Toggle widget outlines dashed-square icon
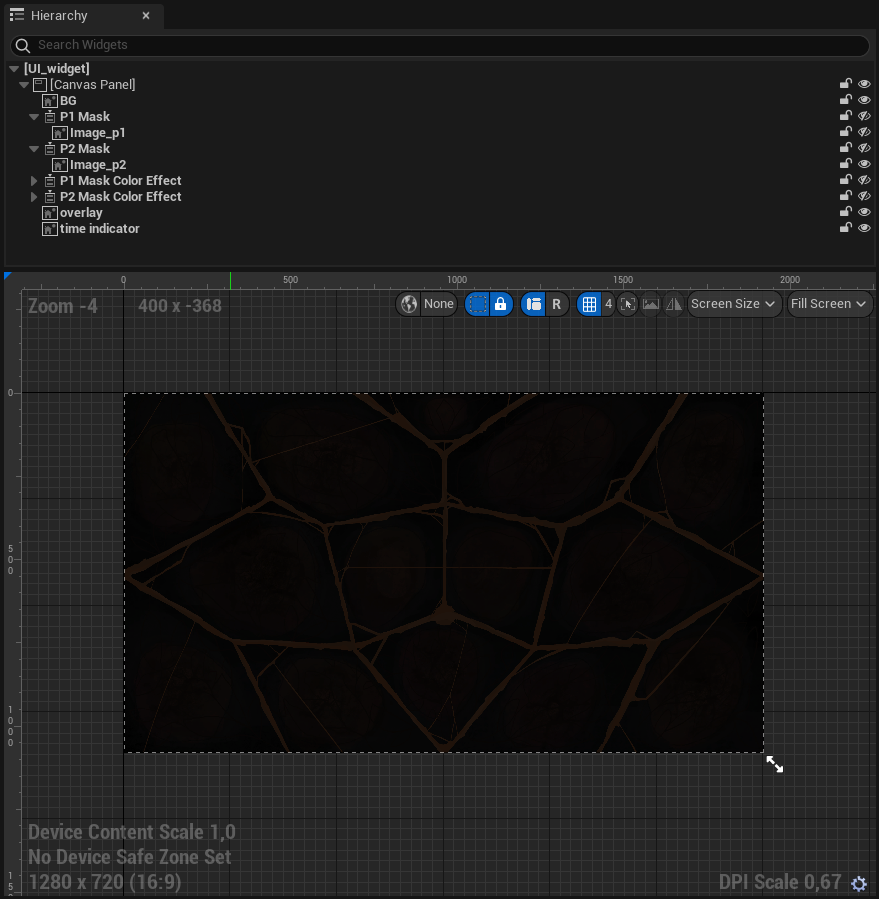This screenshot has width=879, height=899. click(x=478, y=304)
